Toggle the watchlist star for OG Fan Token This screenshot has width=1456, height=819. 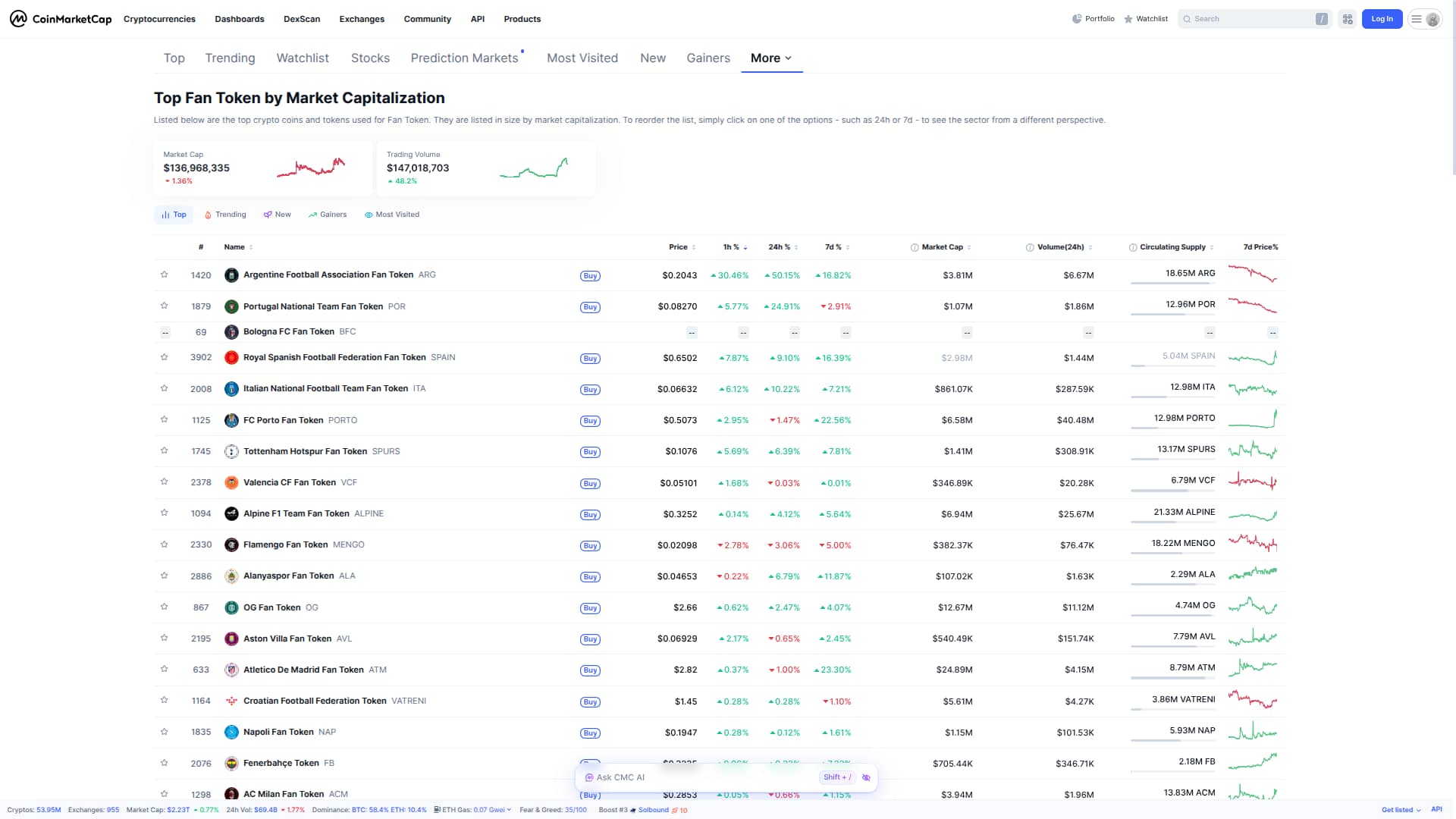tap(164, 607)
